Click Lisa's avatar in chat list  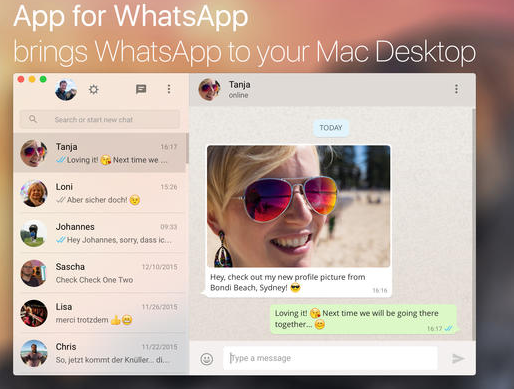pos(34,313)
